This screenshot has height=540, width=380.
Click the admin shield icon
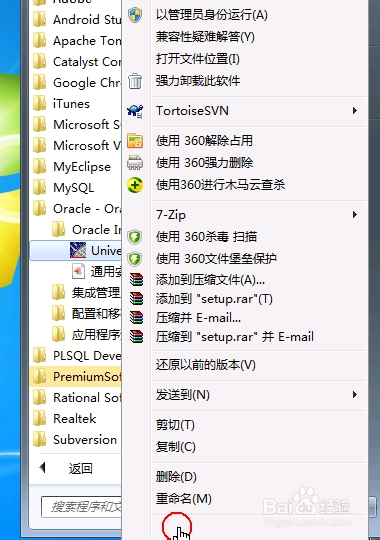tap(135, 15)
